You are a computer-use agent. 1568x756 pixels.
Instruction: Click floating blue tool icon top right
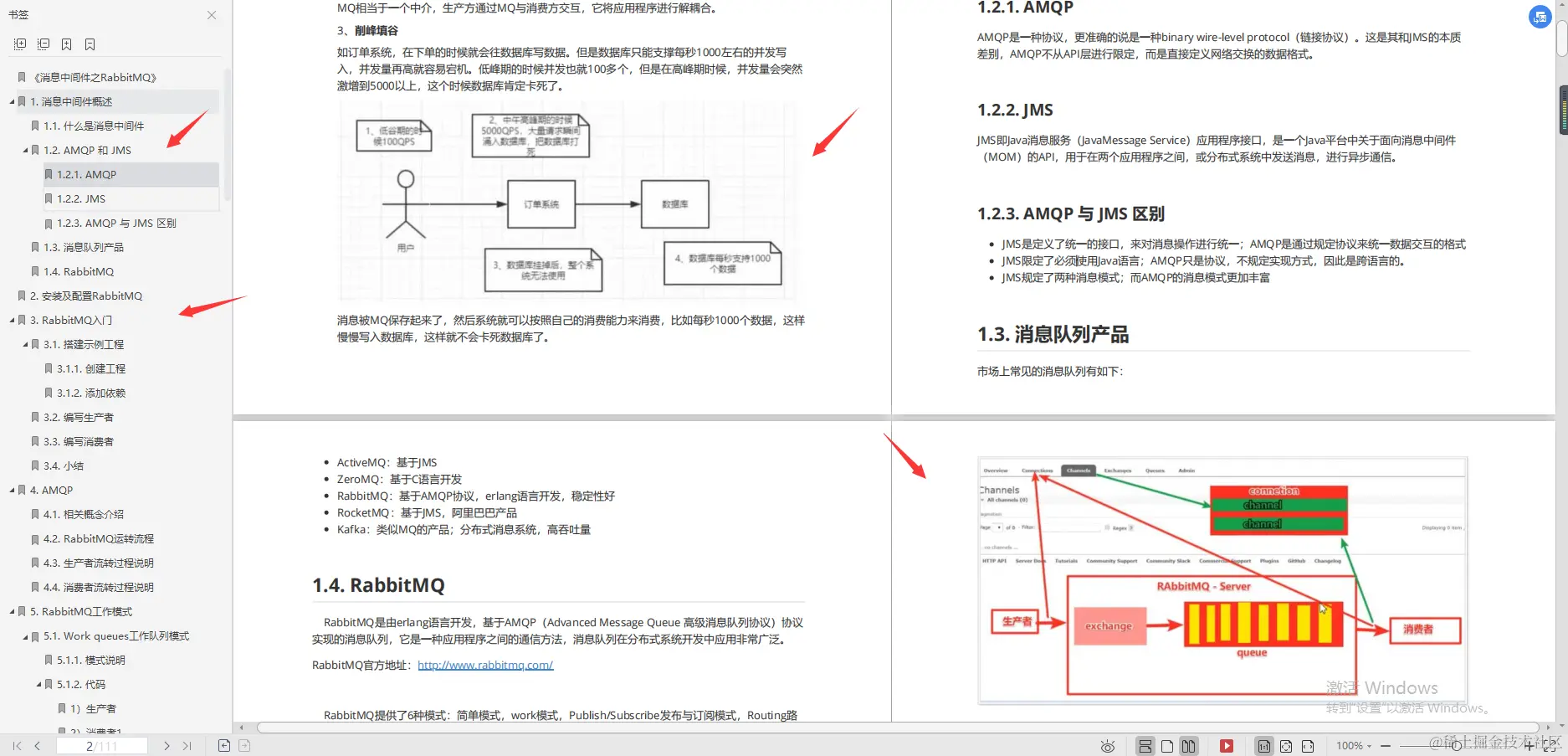1540,17
